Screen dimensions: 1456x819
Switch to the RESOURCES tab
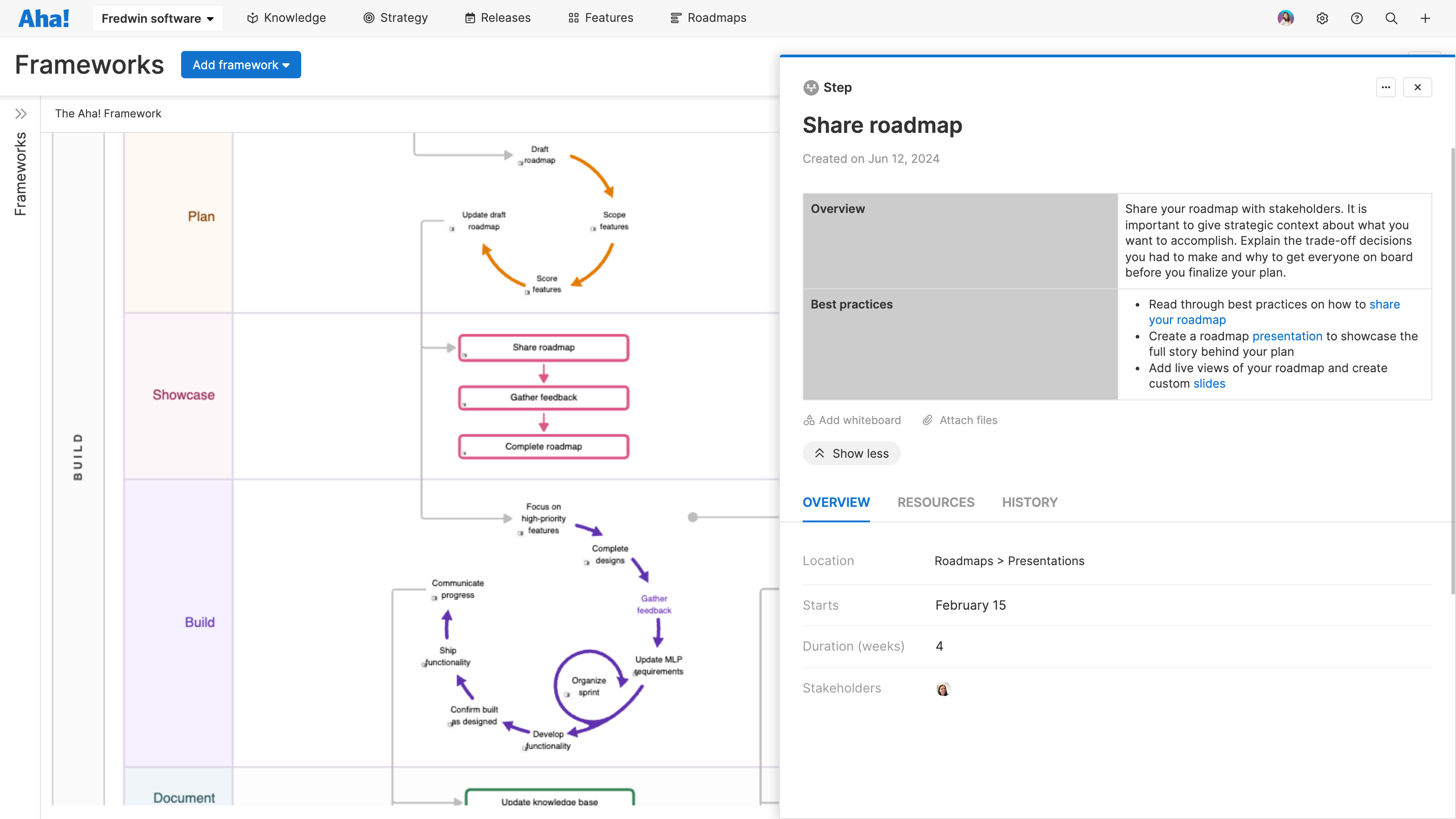tap(935, 502)
